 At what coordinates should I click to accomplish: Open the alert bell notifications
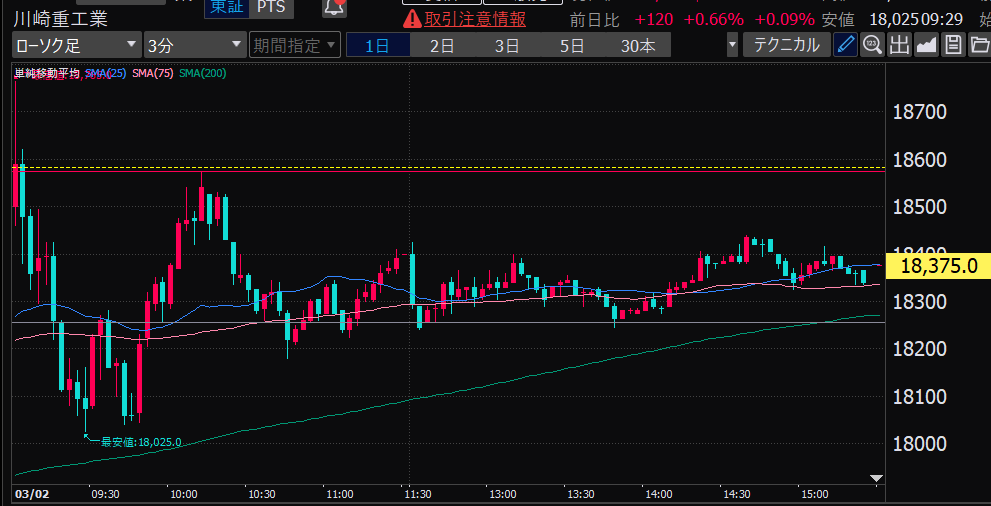(x=334, y=8)
